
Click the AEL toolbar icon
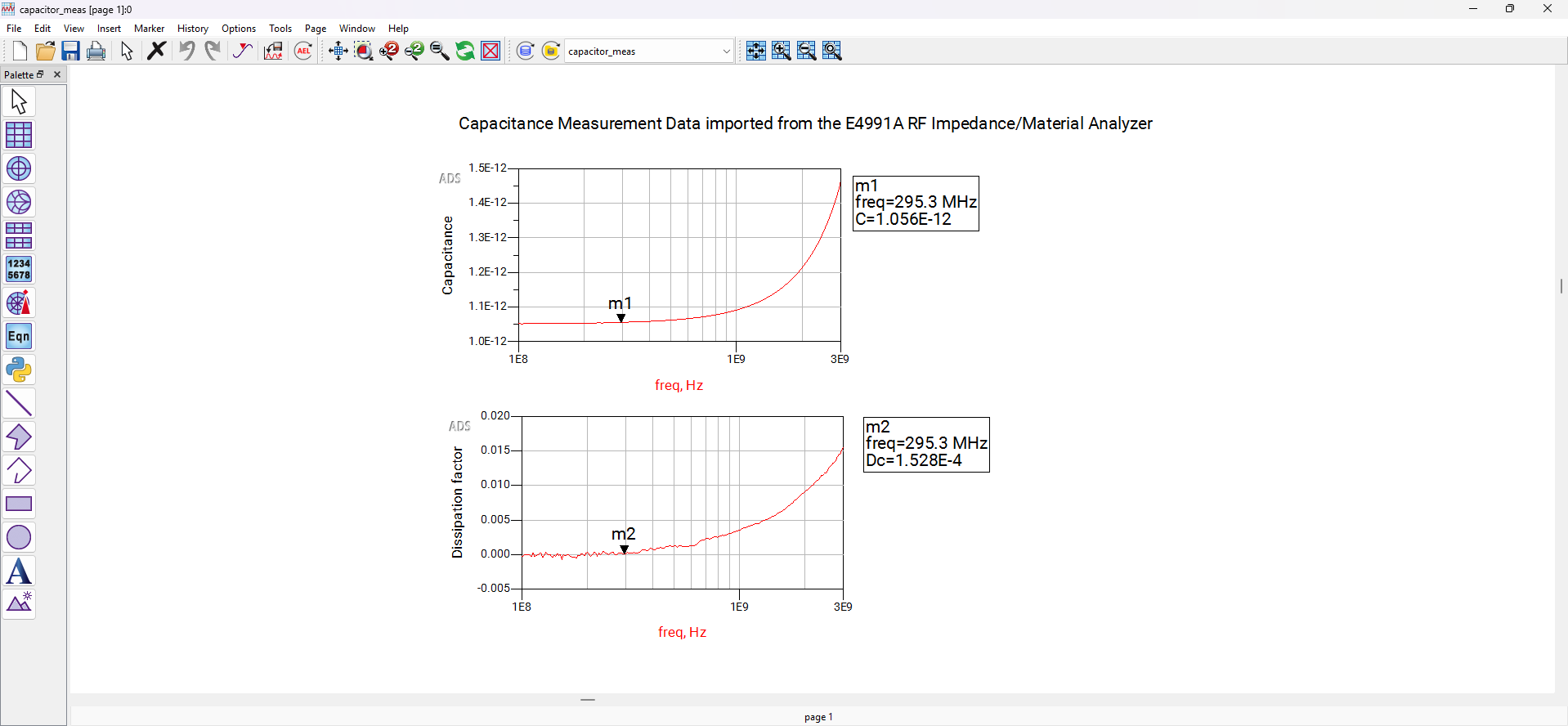(x=303, y=51)
